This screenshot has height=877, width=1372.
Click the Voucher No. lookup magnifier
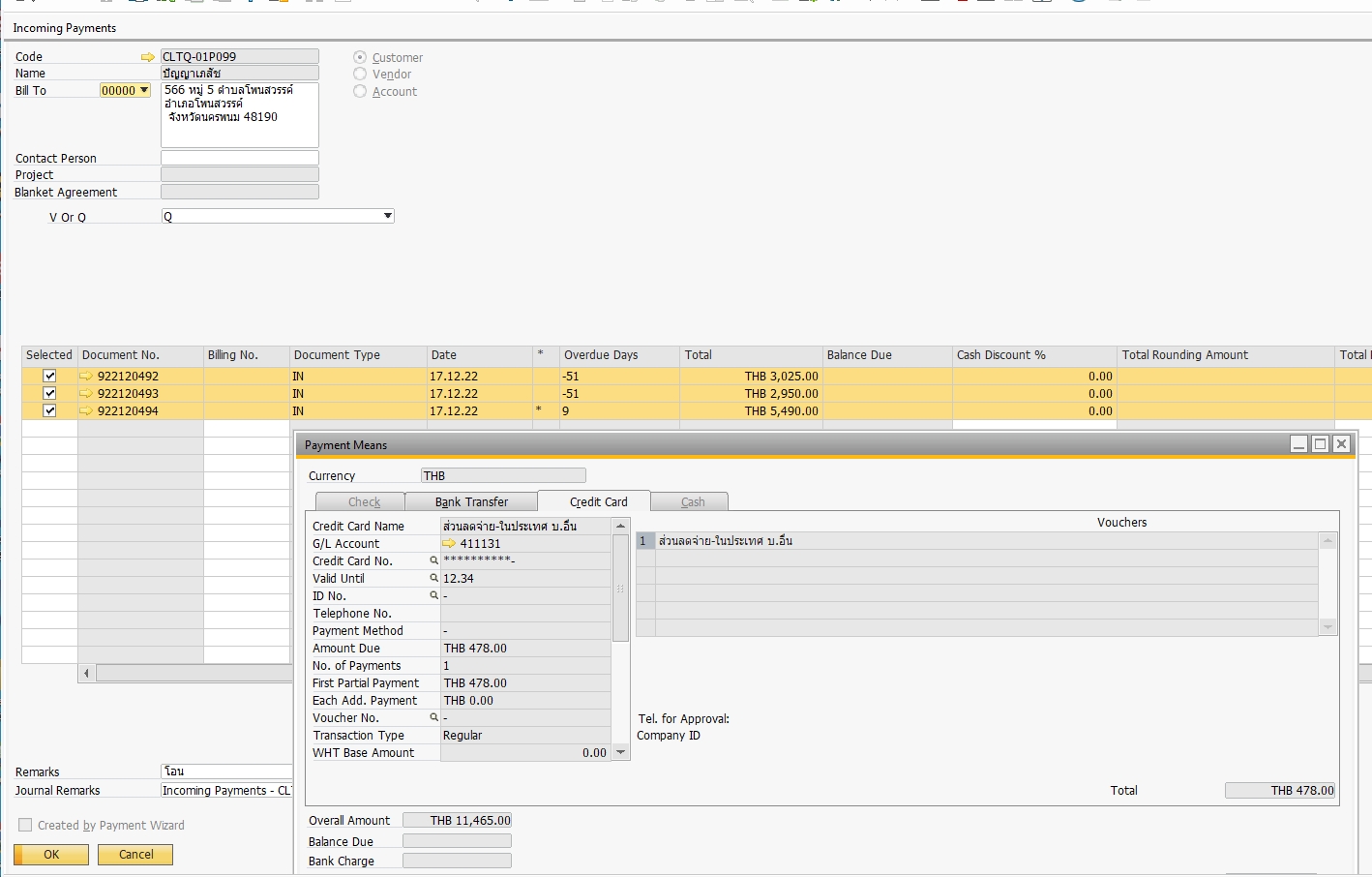(433, 718)
